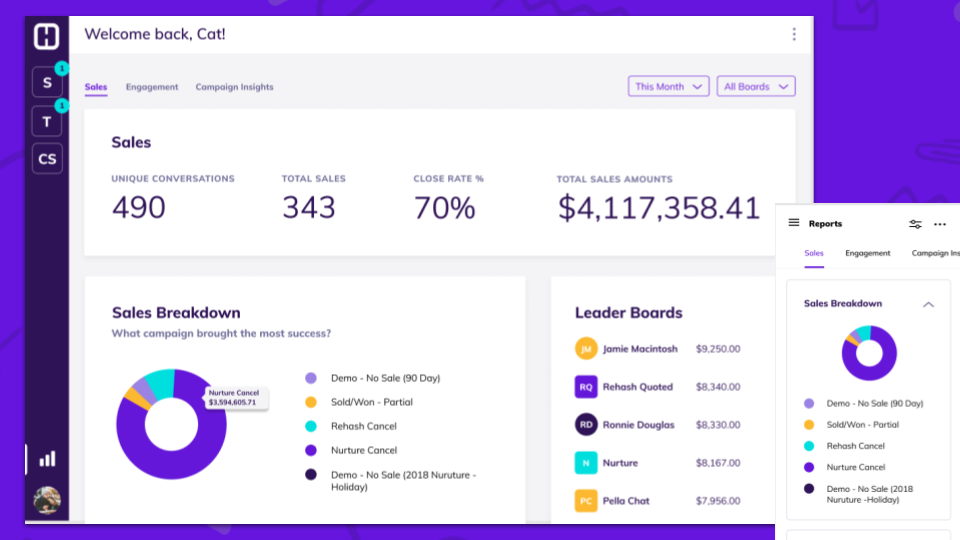Click the Rehash Cancel swatch in the Reports panel
960x540 pixels.
pos(809,446)
